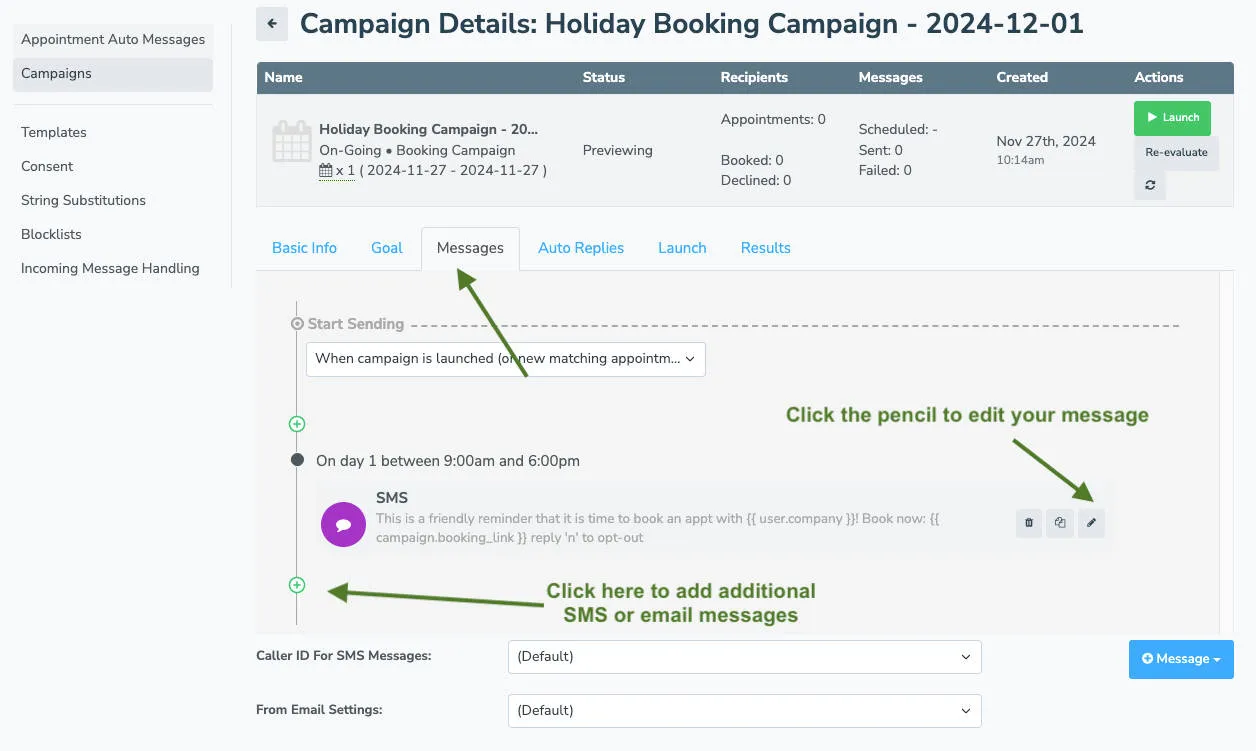Click the purple SMS chat bubble icon
The height and width of the screenshot is (751, 1256).
[343, 524]
